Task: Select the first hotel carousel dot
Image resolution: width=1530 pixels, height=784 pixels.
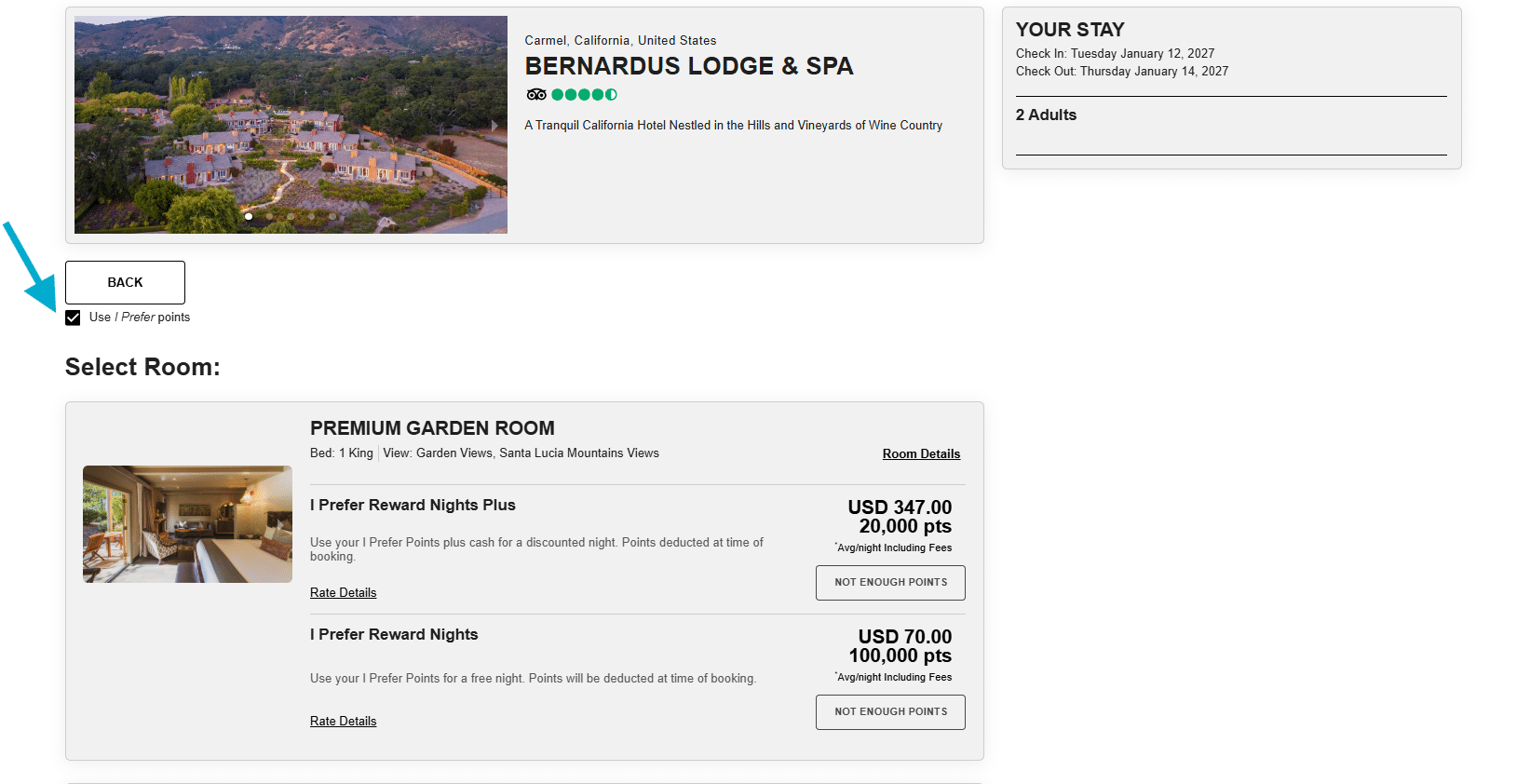Action: (x=249, y=216)
